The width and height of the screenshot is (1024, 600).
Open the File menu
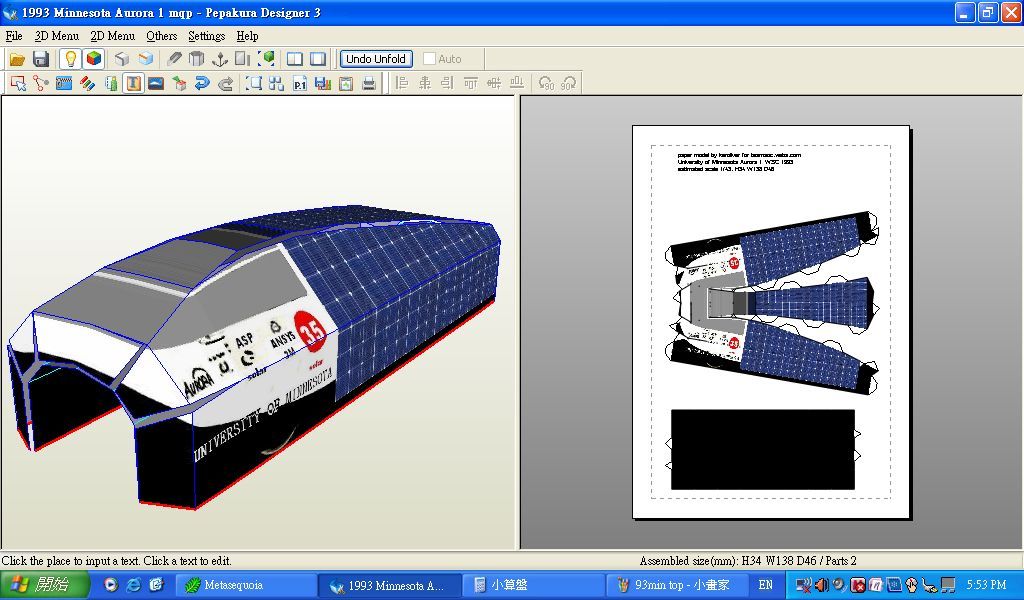click(x=14, y=36)
